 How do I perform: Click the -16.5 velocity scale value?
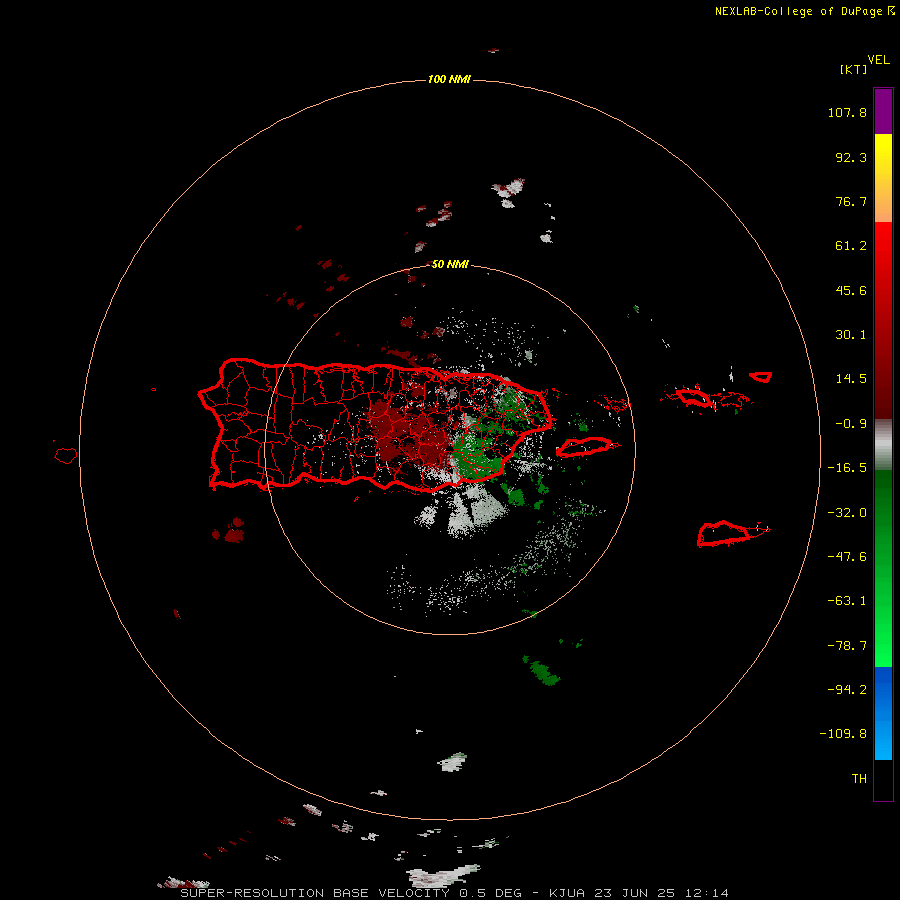[847, 468]
